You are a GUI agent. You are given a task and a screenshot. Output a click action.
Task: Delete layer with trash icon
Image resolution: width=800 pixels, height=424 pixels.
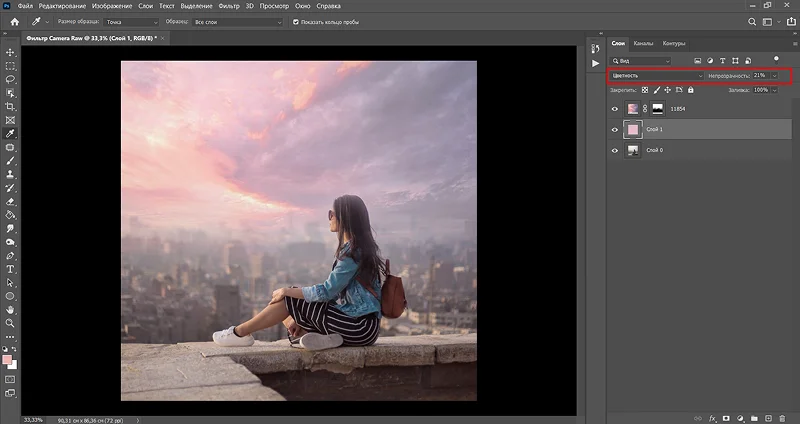(782, 418)
